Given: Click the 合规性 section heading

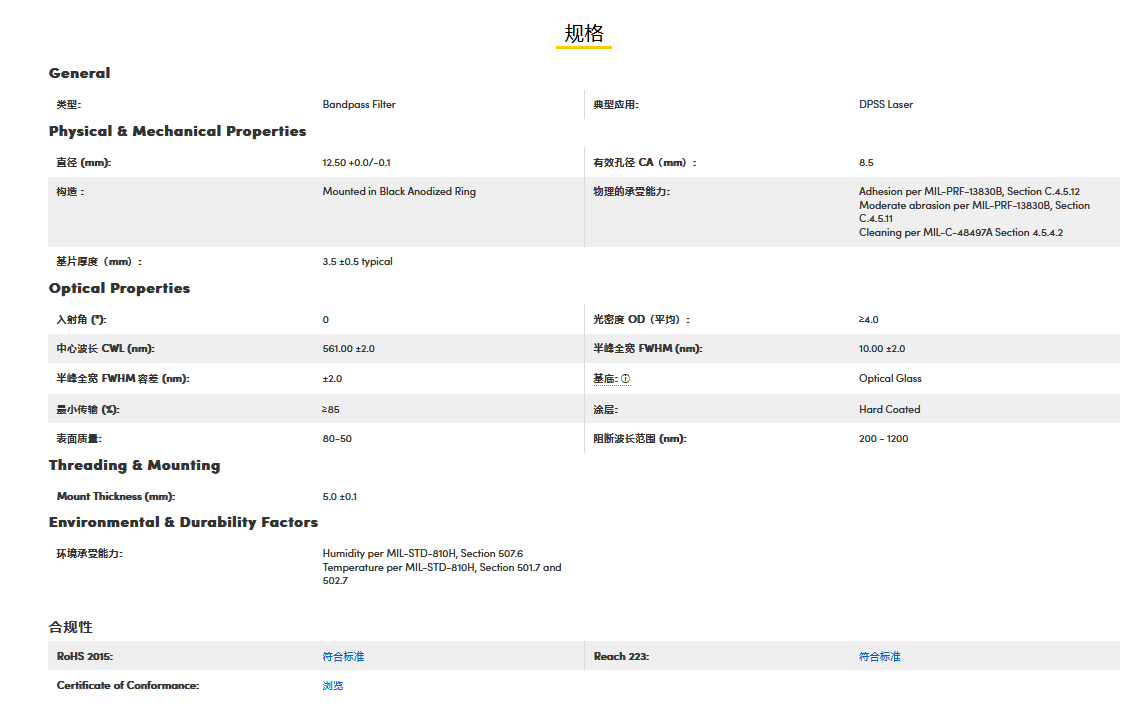Looking at the screenshot, I should tap(71, 627).
